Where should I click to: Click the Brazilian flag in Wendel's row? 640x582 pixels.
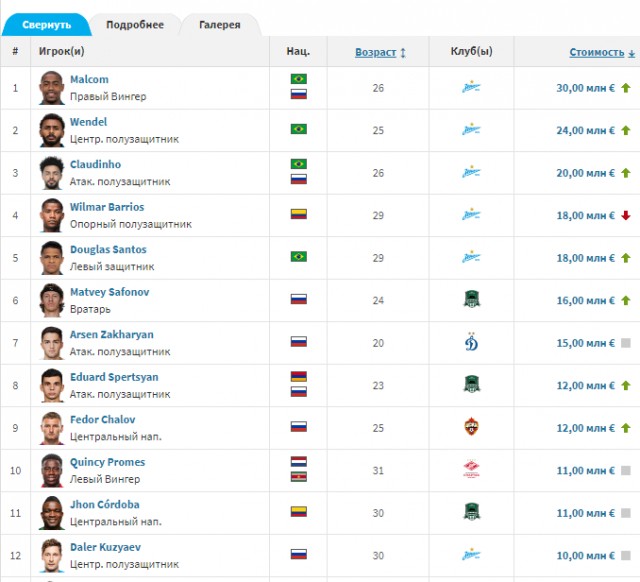(299, 129)
